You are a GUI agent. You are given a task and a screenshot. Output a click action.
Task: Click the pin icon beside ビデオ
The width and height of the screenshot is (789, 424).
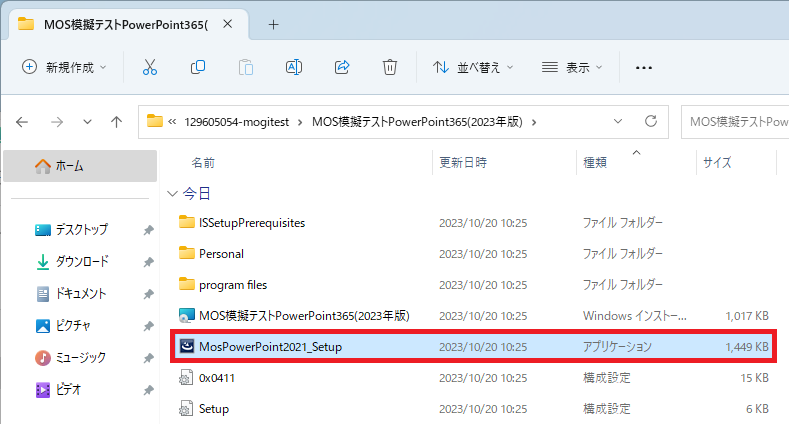pyautogui.click(x=148, y=390)
